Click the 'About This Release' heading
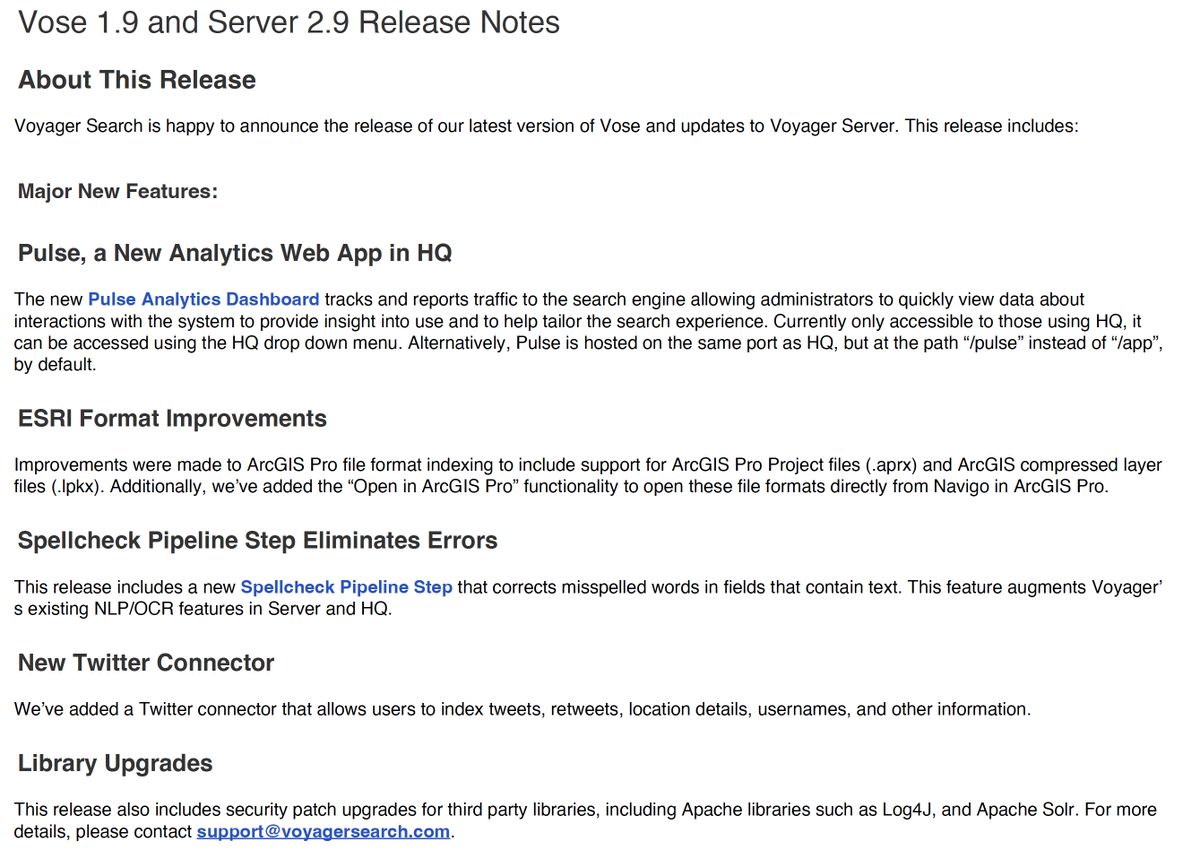This screenshot has height=850, width=1200. point(137,80)
